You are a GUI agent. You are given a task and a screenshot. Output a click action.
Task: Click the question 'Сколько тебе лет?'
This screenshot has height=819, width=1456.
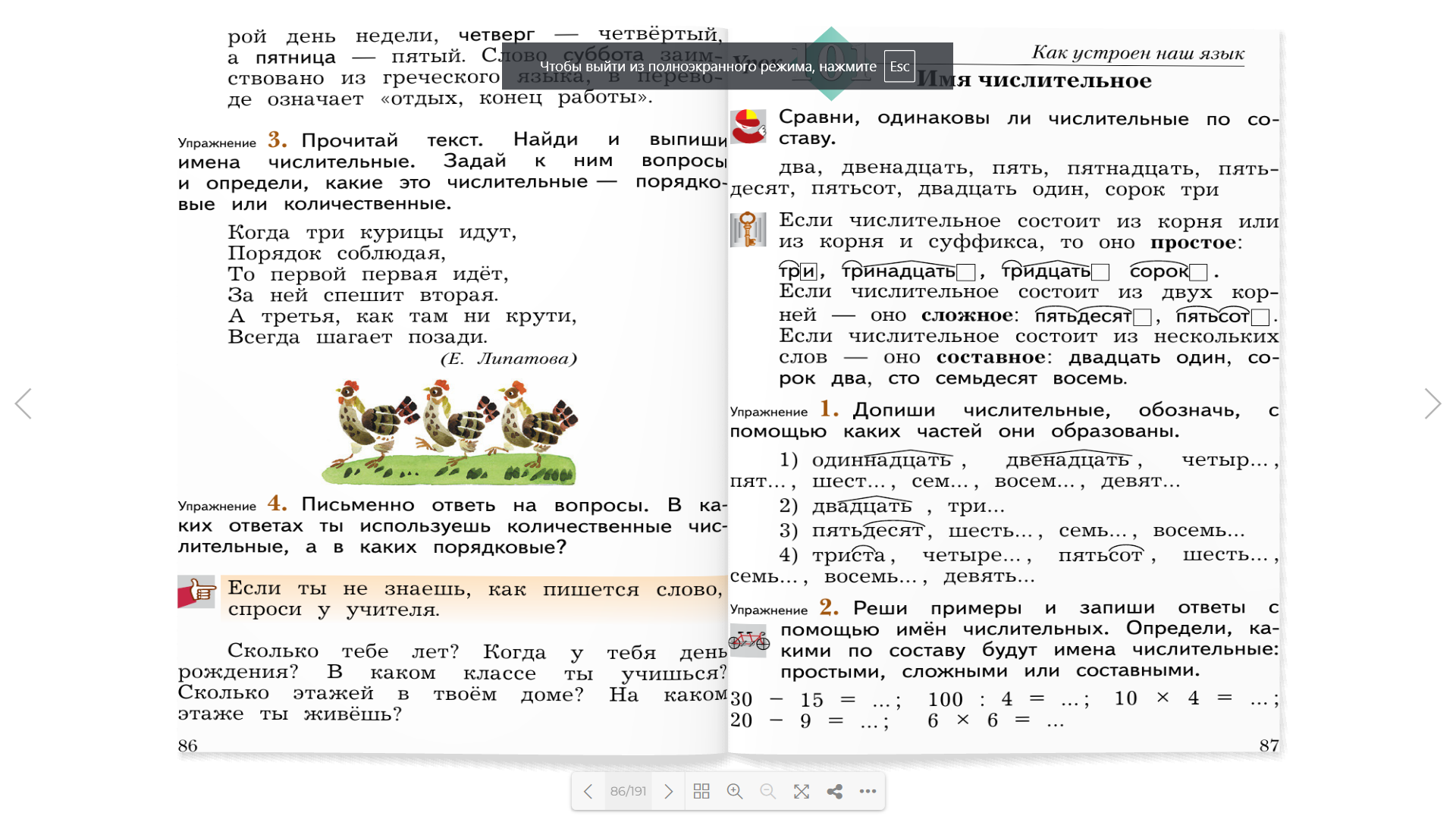344,651
